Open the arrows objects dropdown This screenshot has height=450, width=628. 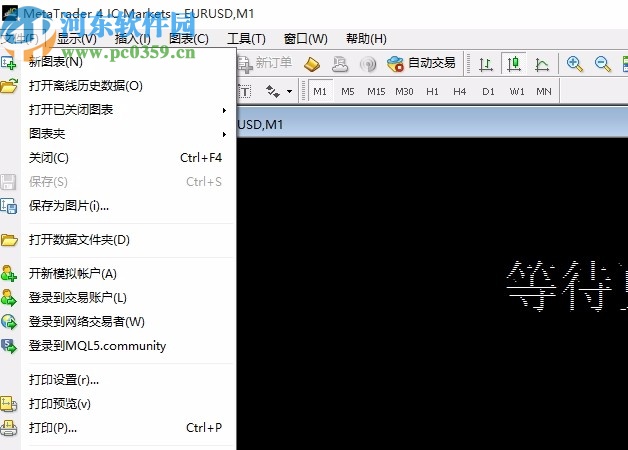289,92
